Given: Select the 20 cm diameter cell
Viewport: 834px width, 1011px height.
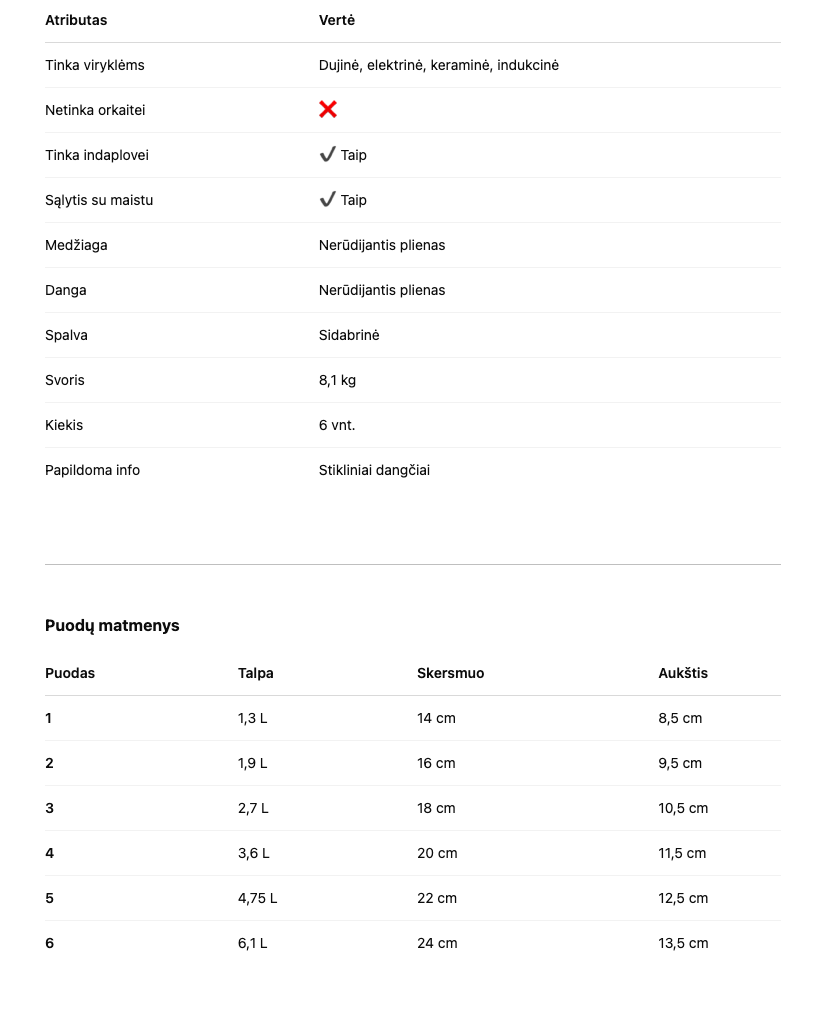Looking at the screenshot, I should pos(437,853).
